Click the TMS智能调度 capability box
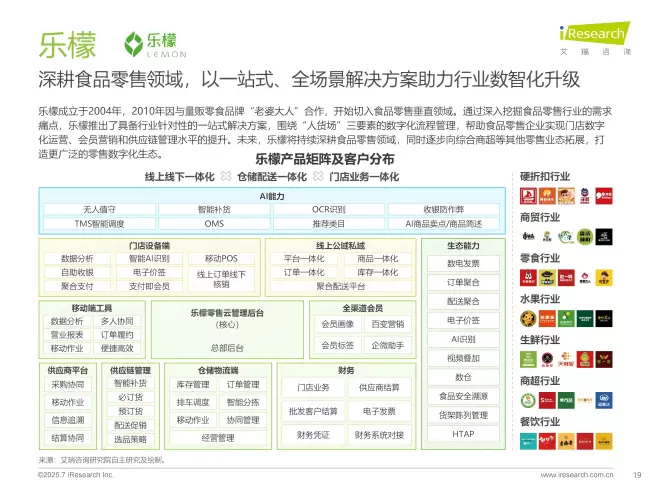Viewport: 650px width, 487px height. (100, 224)
